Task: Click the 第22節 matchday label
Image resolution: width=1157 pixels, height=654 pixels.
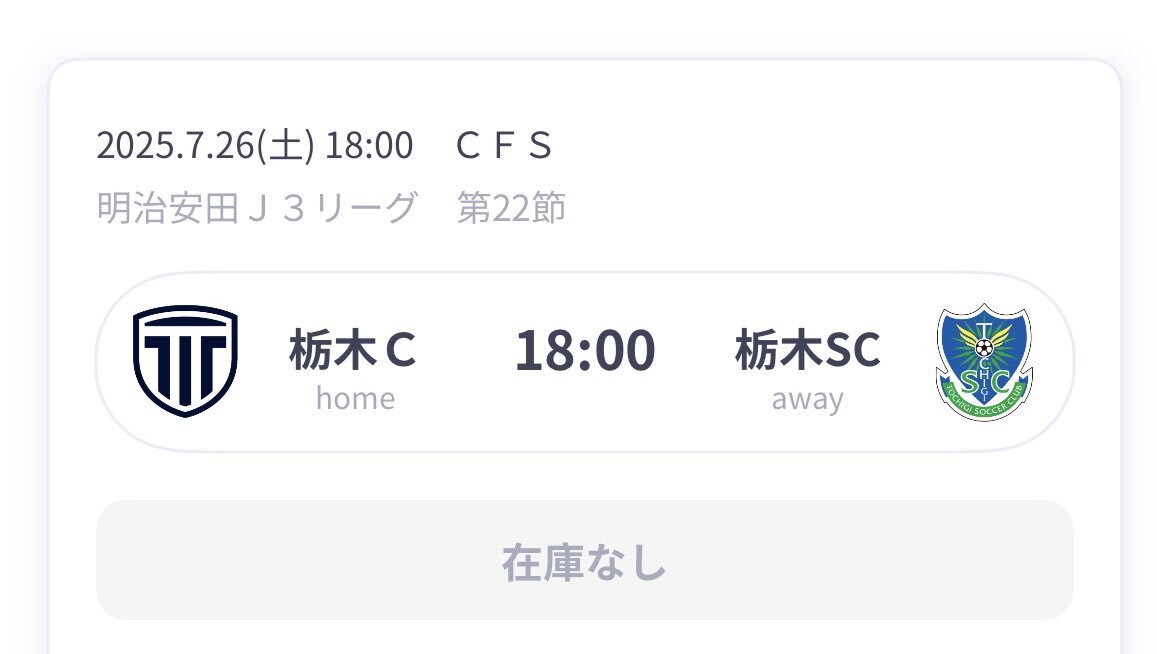Action: pyautogui.click(x=511, y=207)
